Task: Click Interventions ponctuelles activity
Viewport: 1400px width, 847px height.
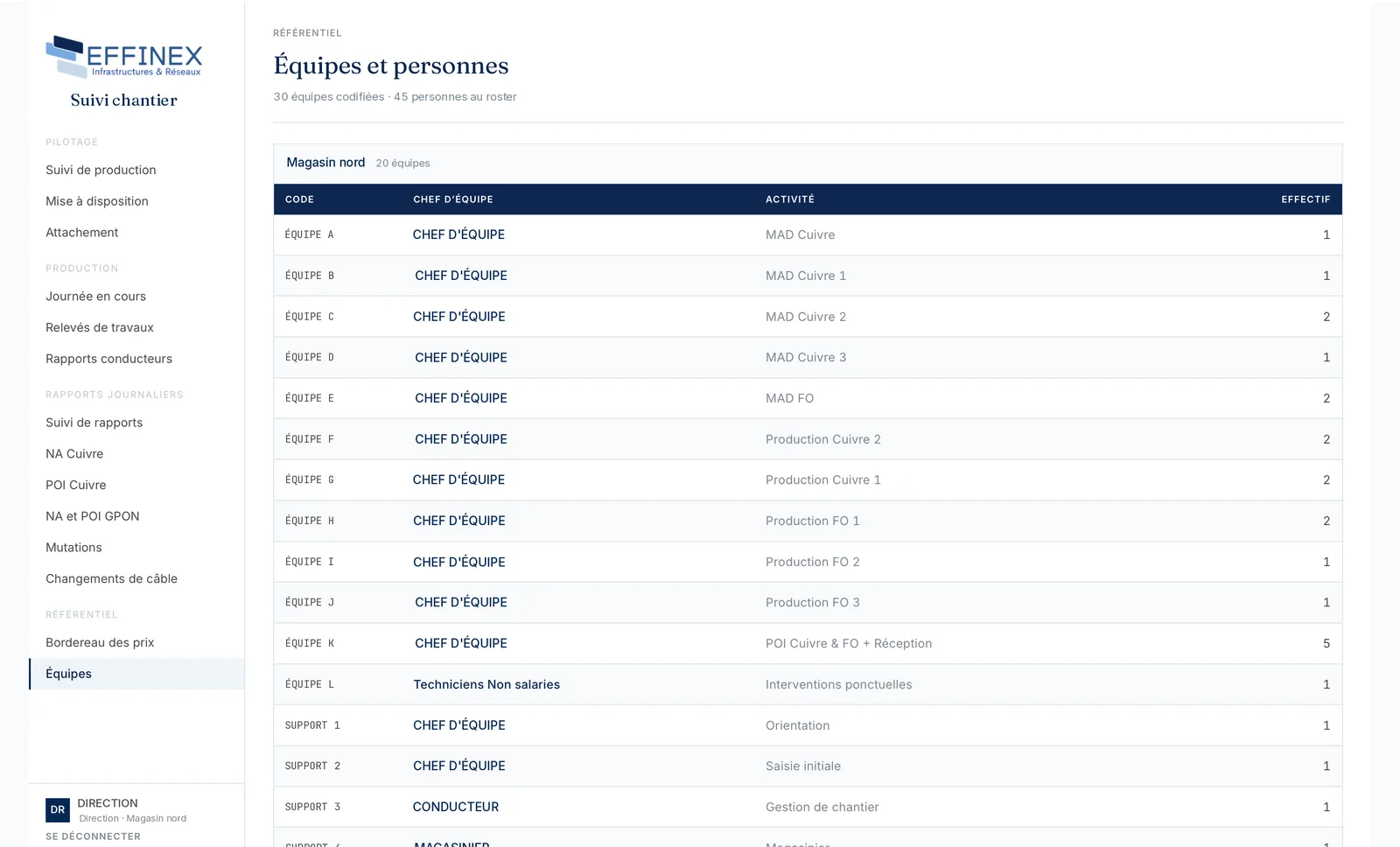Action: click(839, 684)
